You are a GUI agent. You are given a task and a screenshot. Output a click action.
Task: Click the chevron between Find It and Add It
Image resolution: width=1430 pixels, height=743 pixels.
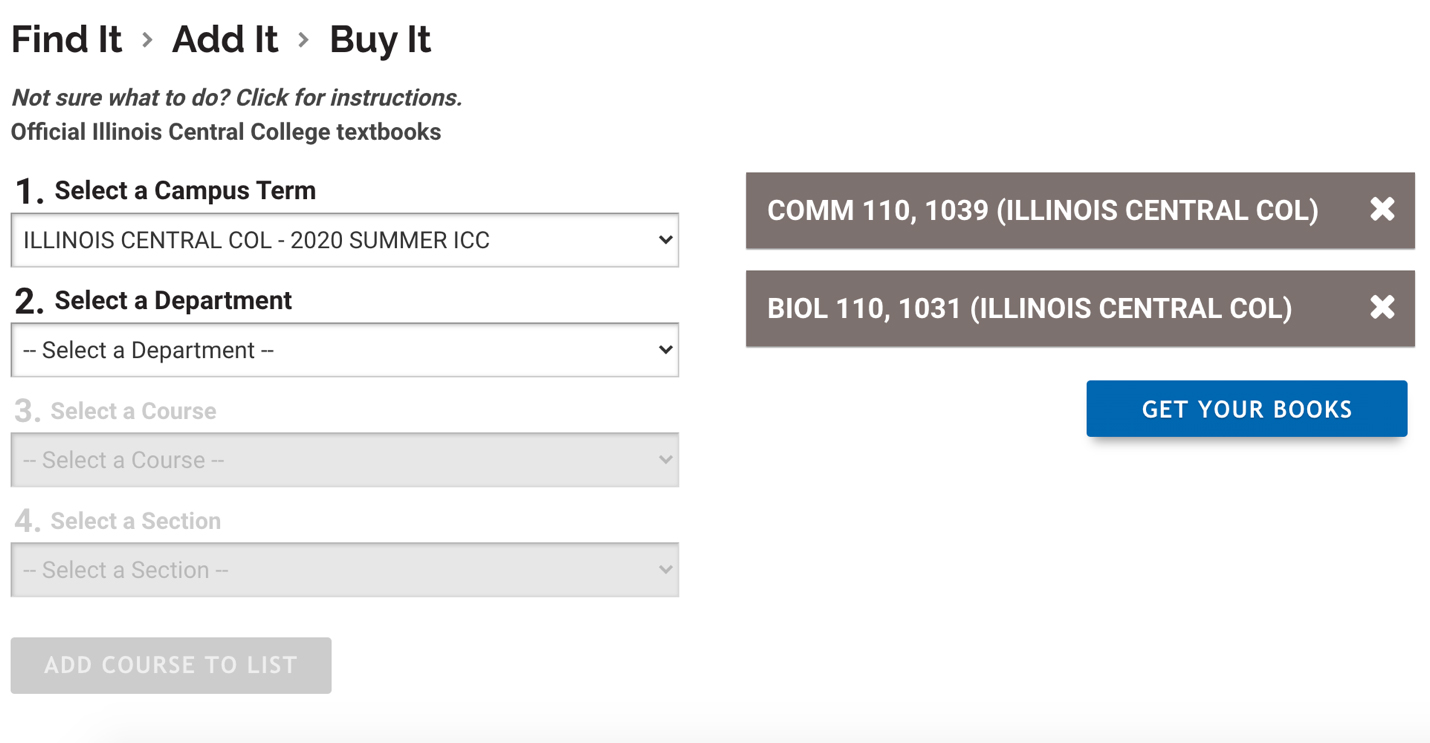(x=147, y=40)
